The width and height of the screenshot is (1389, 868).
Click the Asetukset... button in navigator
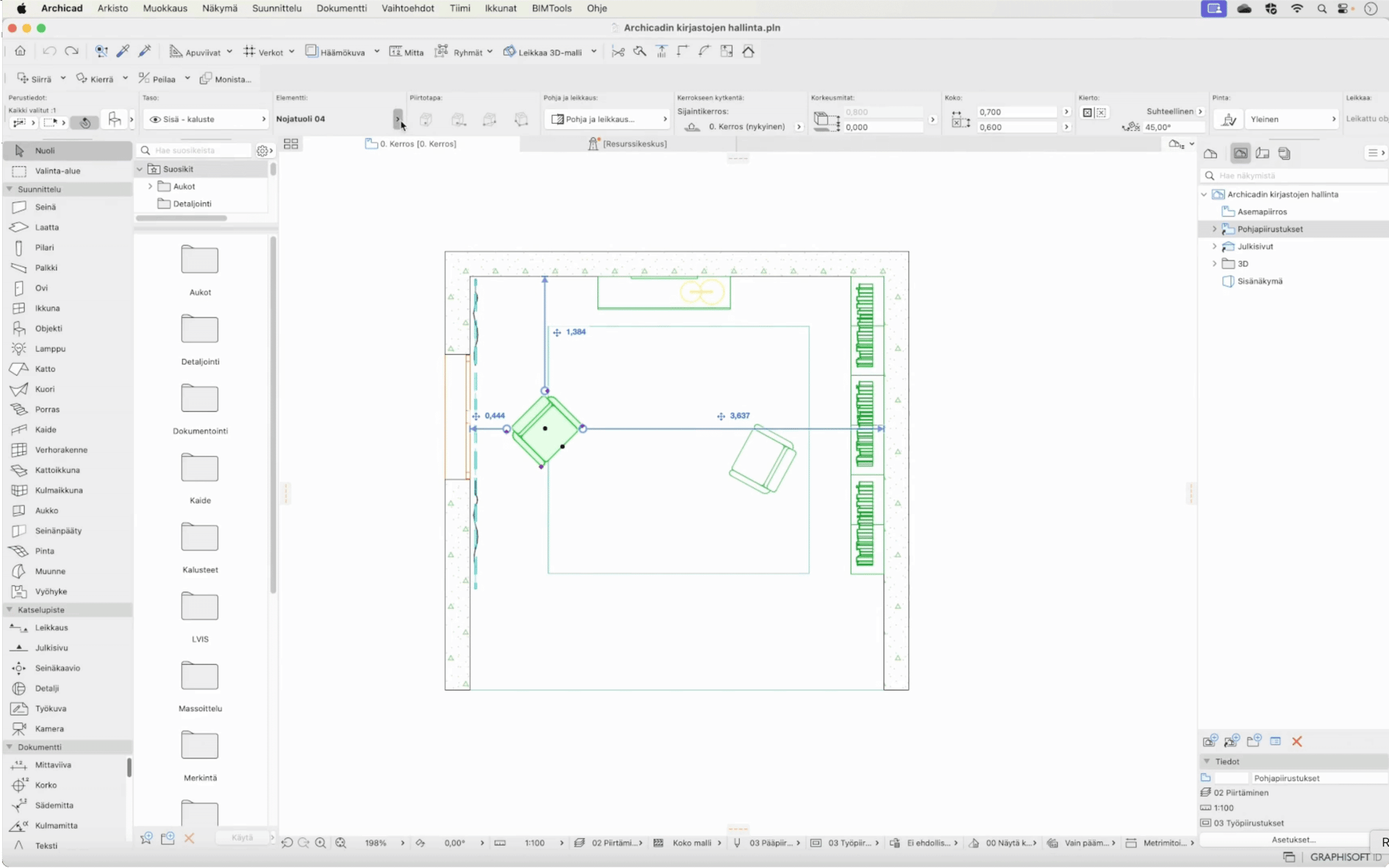tap(1293, 840)
